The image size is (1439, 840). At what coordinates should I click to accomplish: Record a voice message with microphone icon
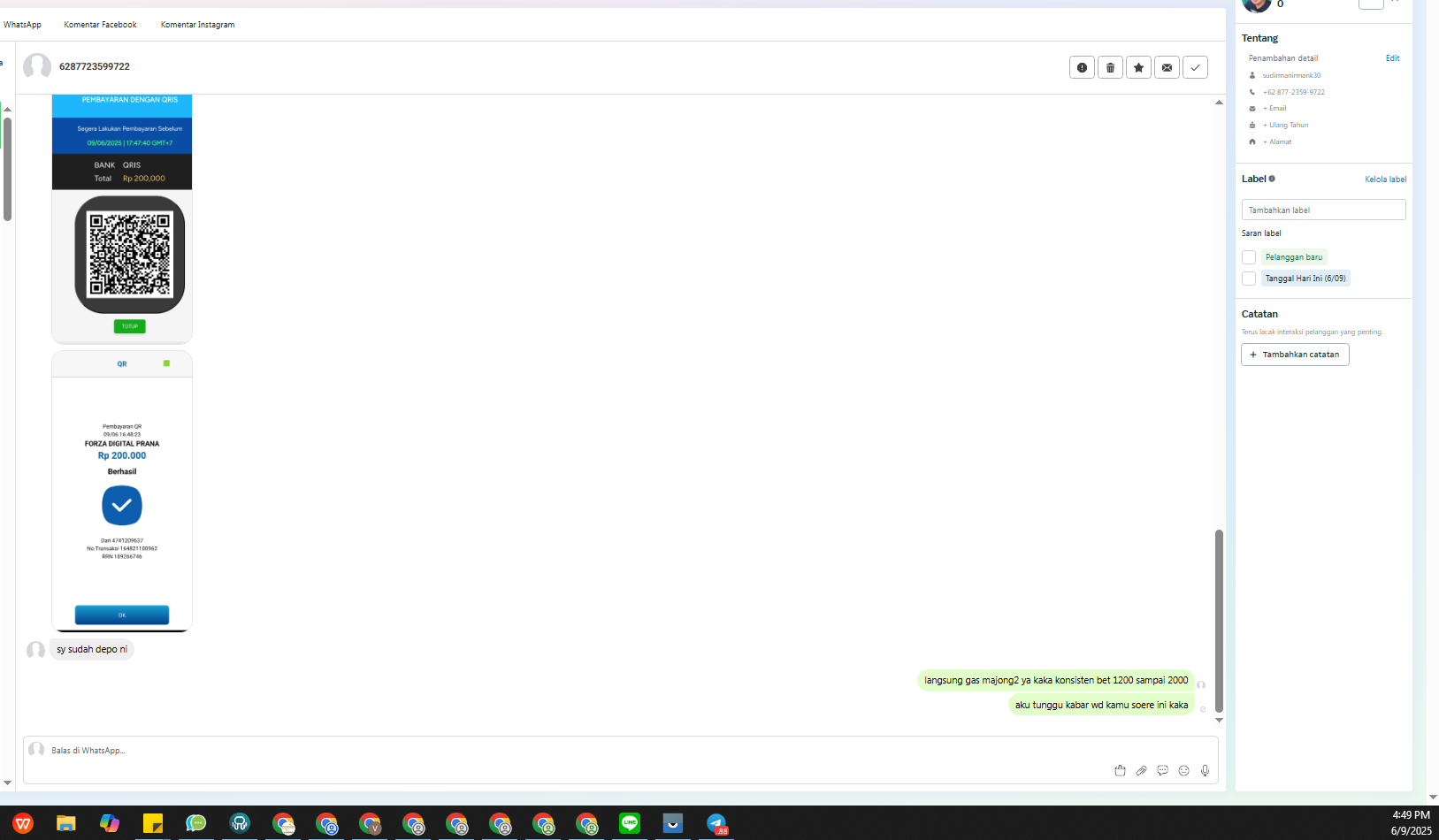[x=1205, y=770]
